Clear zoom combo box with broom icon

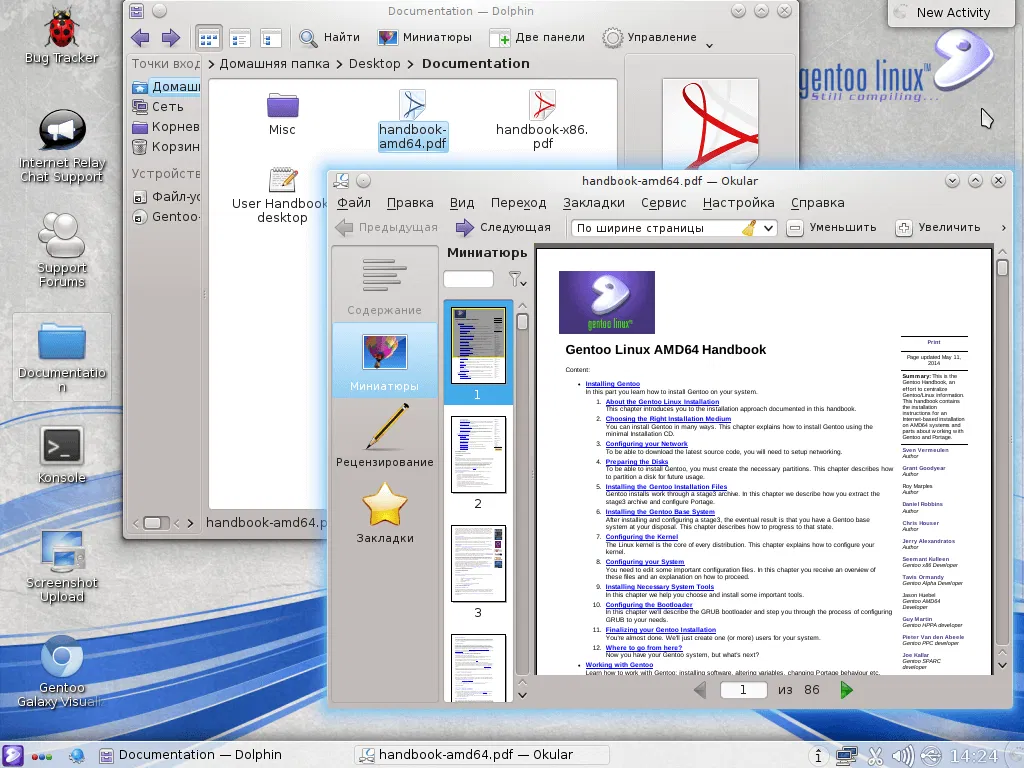(749, 228)
